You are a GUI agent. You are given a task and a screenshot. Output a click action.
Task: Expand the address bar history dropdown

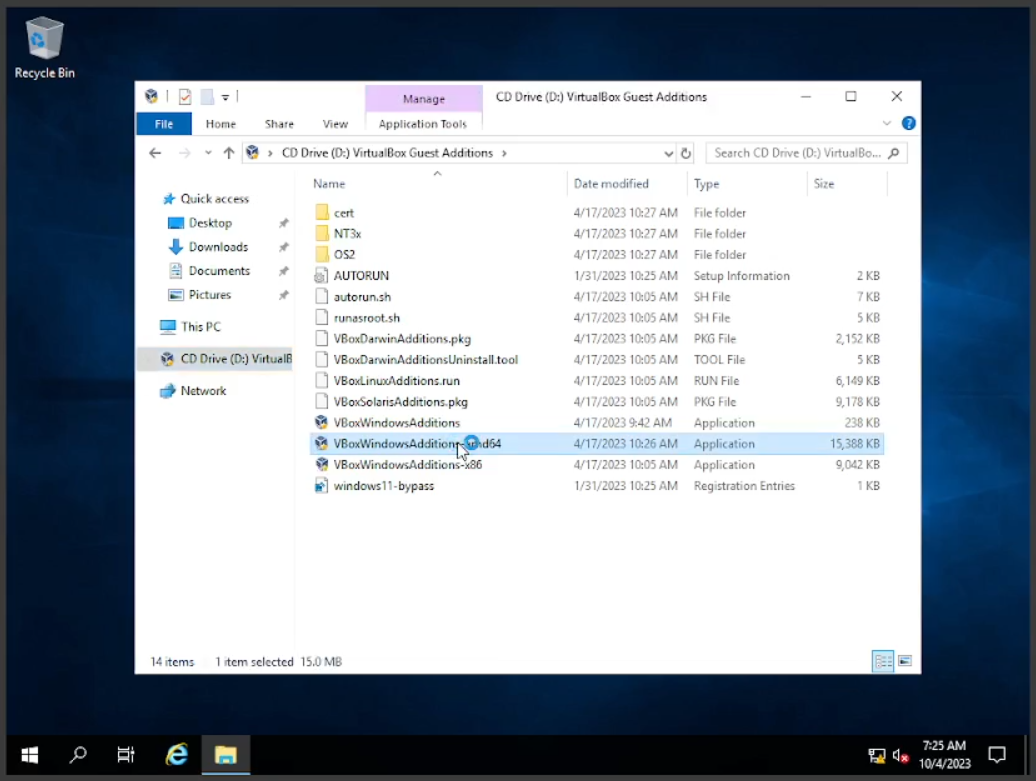668,153
